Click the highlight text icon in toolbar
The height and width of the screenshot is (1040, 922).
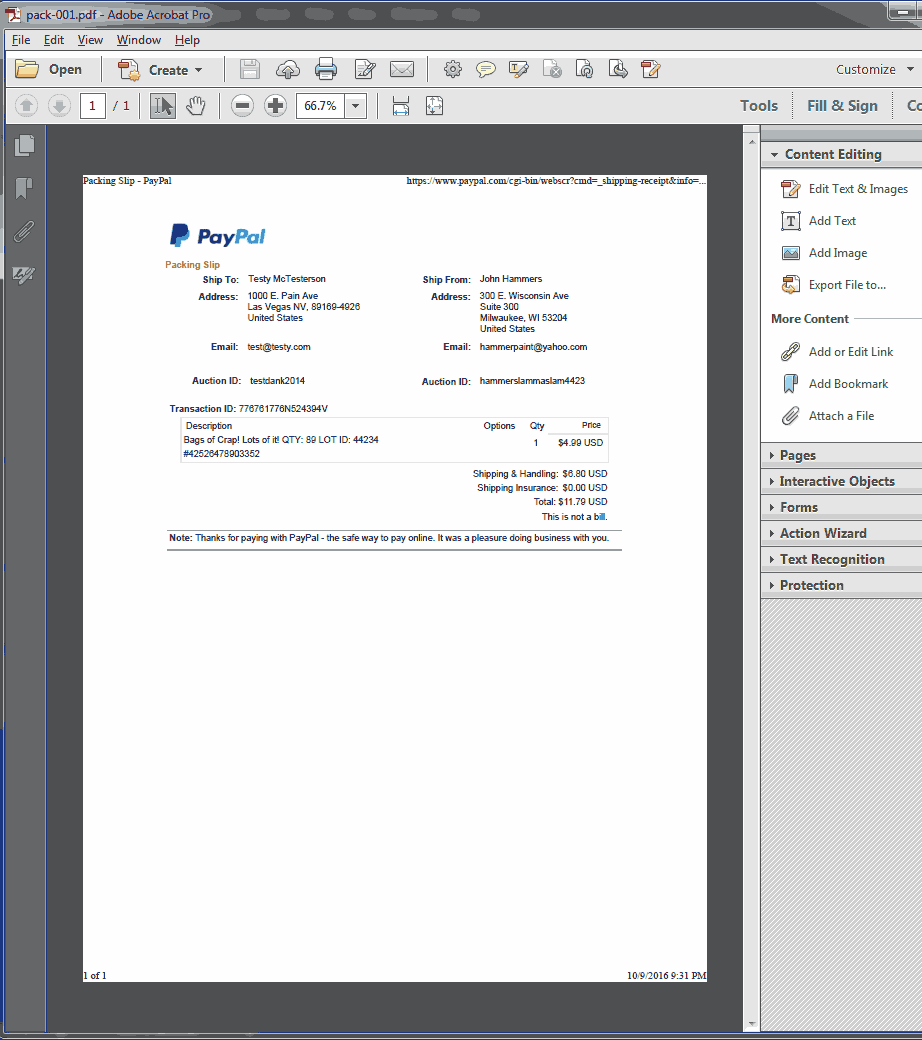(x=519, y=69)
